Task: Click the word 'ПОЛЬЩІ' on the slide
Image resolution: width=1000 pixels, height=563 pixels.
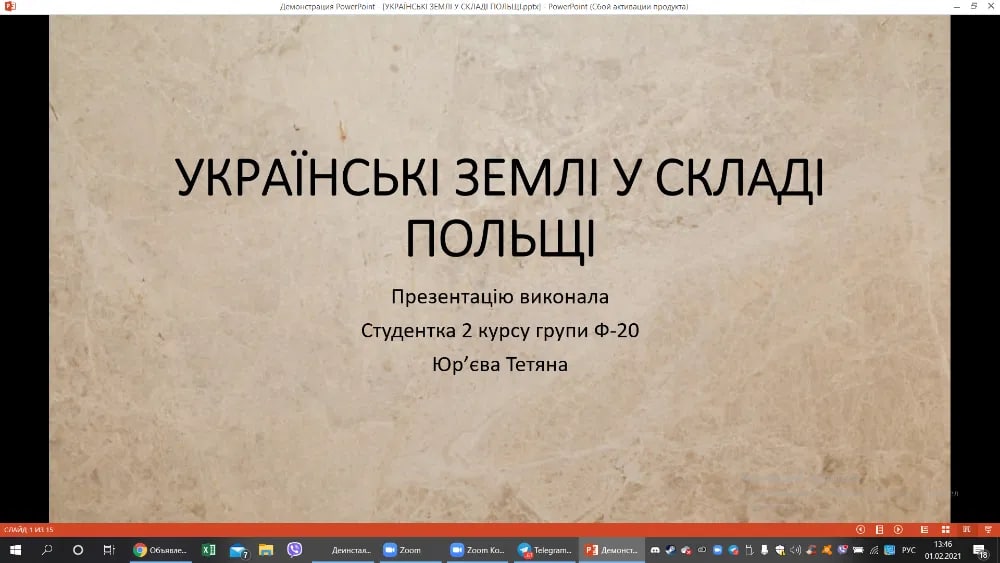Action: [x=500, y=238]
